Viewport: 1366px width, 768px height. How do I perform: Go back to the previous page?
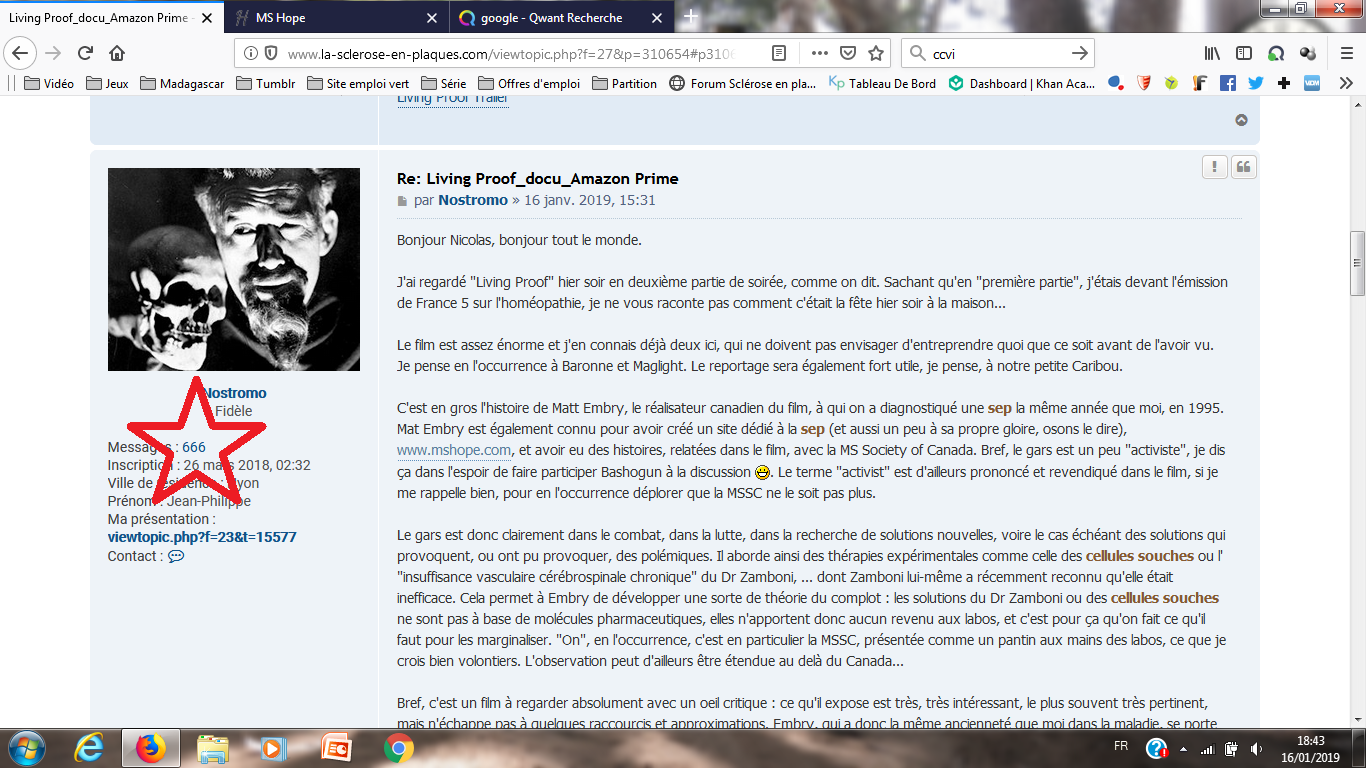pos(22,53)
